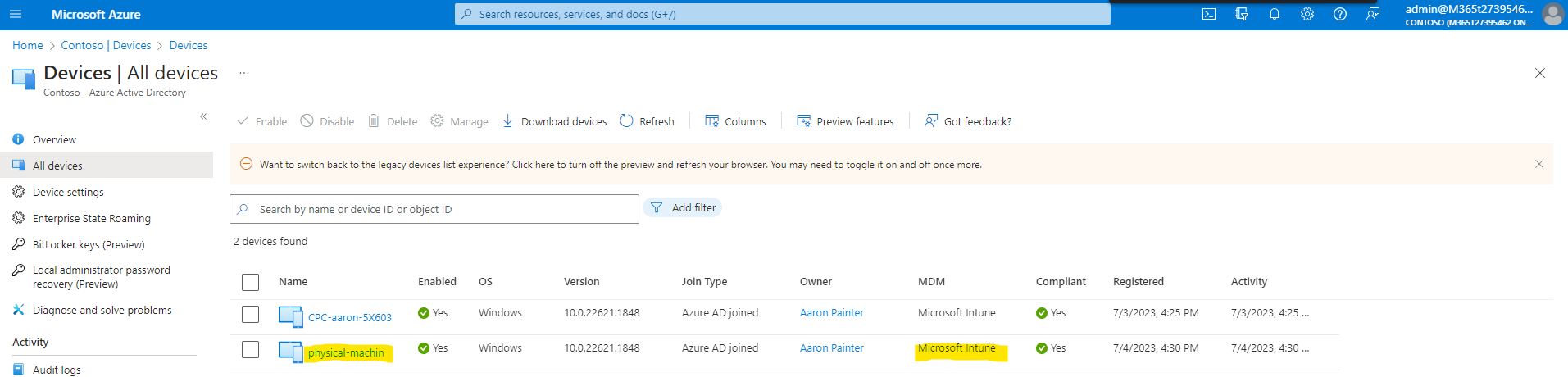The height and width of the screenshot is (377, 1568).
Task: Click the 2 devices found text
Action: (x=270, y=242)
